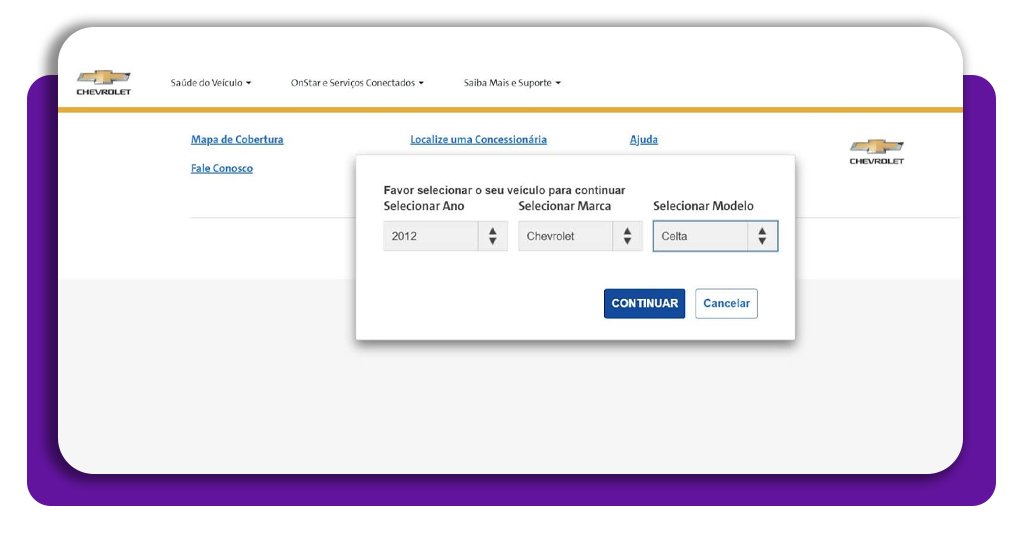Image resolution: width=1024 pixels, height=536 pixels.
Task: Click the caret beside Saiba Mais e Suporte
Action: 558,83
